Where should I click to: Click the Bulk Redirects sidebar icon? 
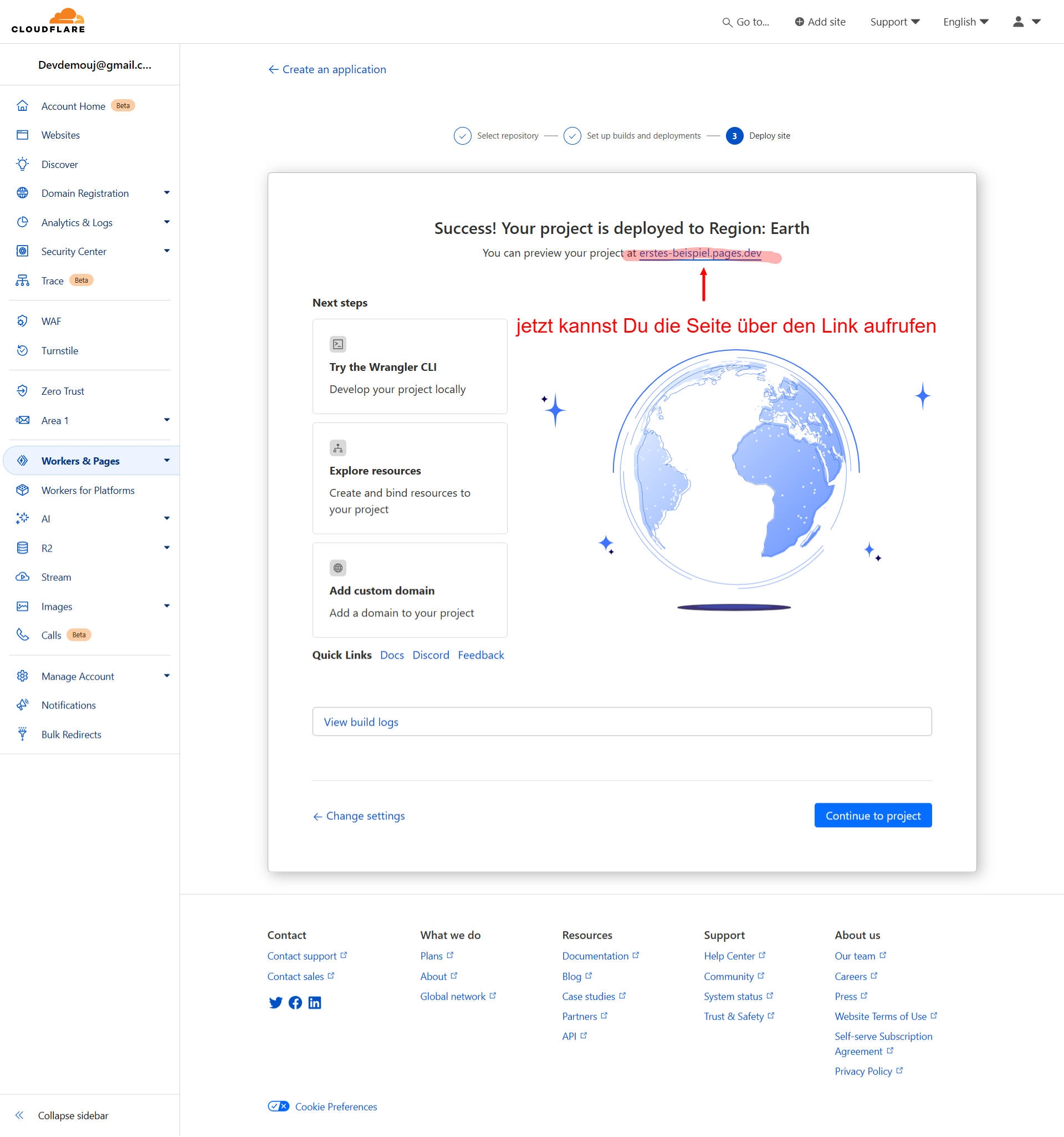[22, 735]
